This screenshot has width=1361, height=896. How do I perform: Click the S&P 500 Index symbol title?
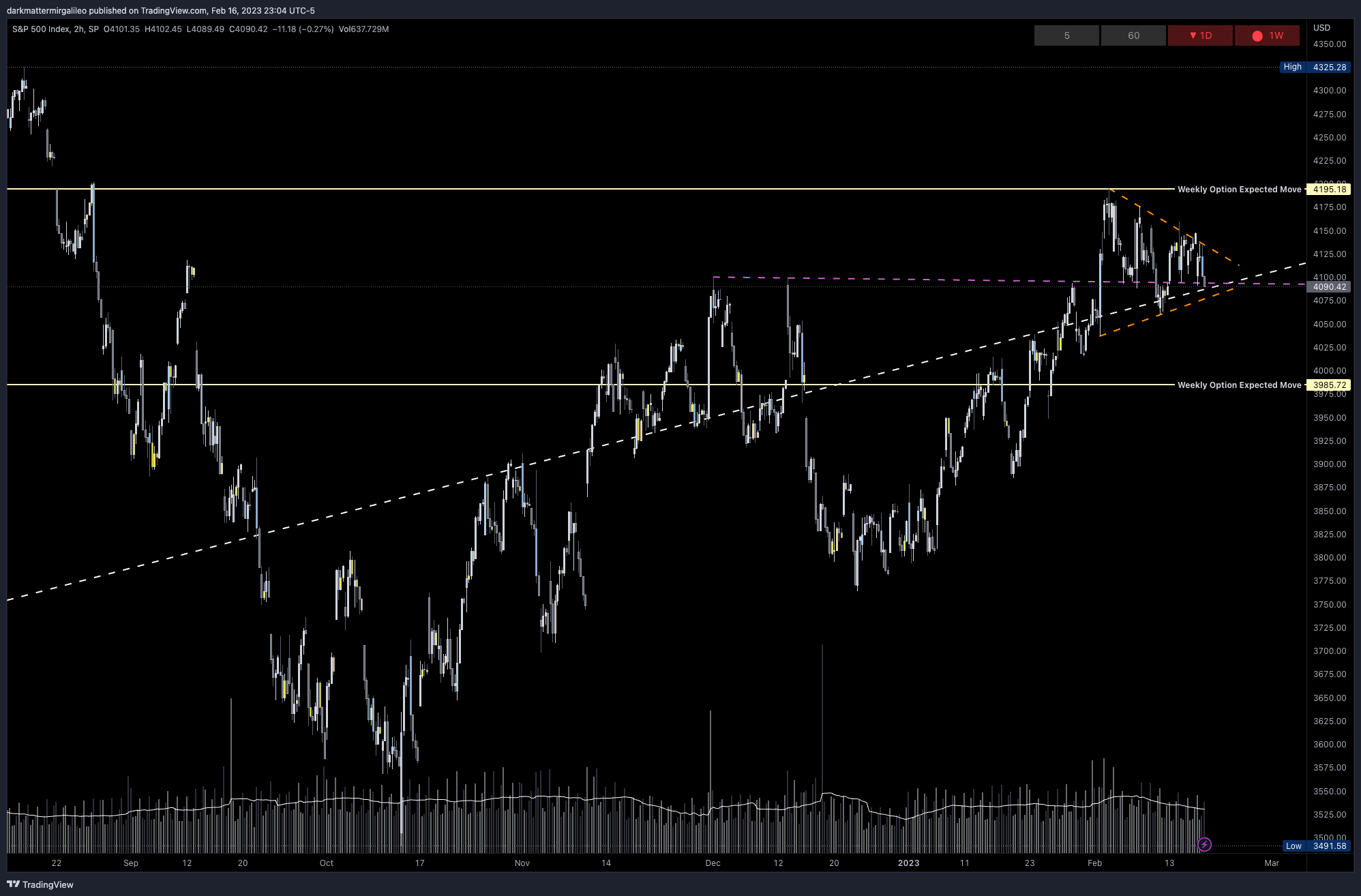tap(41, 29)
